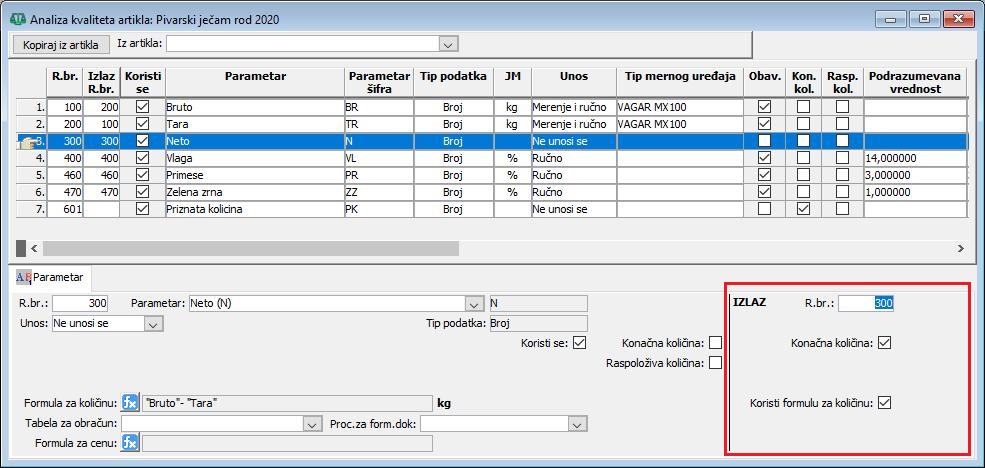
Task: Toggle Kon. kol. checkbox for Priznata kolicina row
Action: (x=803, y=210)
